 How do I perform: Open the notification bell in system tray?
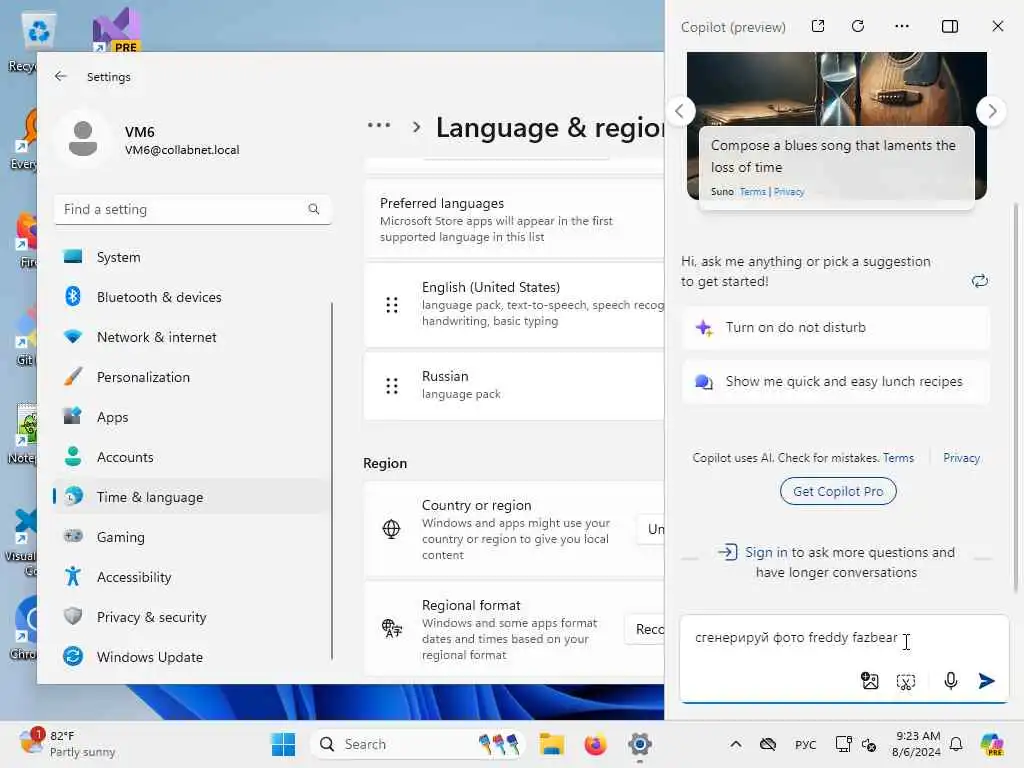(x=956, y=744)
